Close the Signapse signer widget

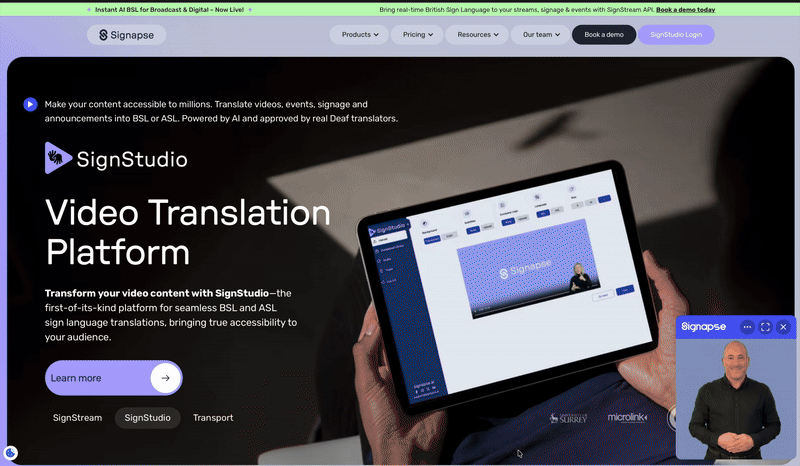pos(783,327)
